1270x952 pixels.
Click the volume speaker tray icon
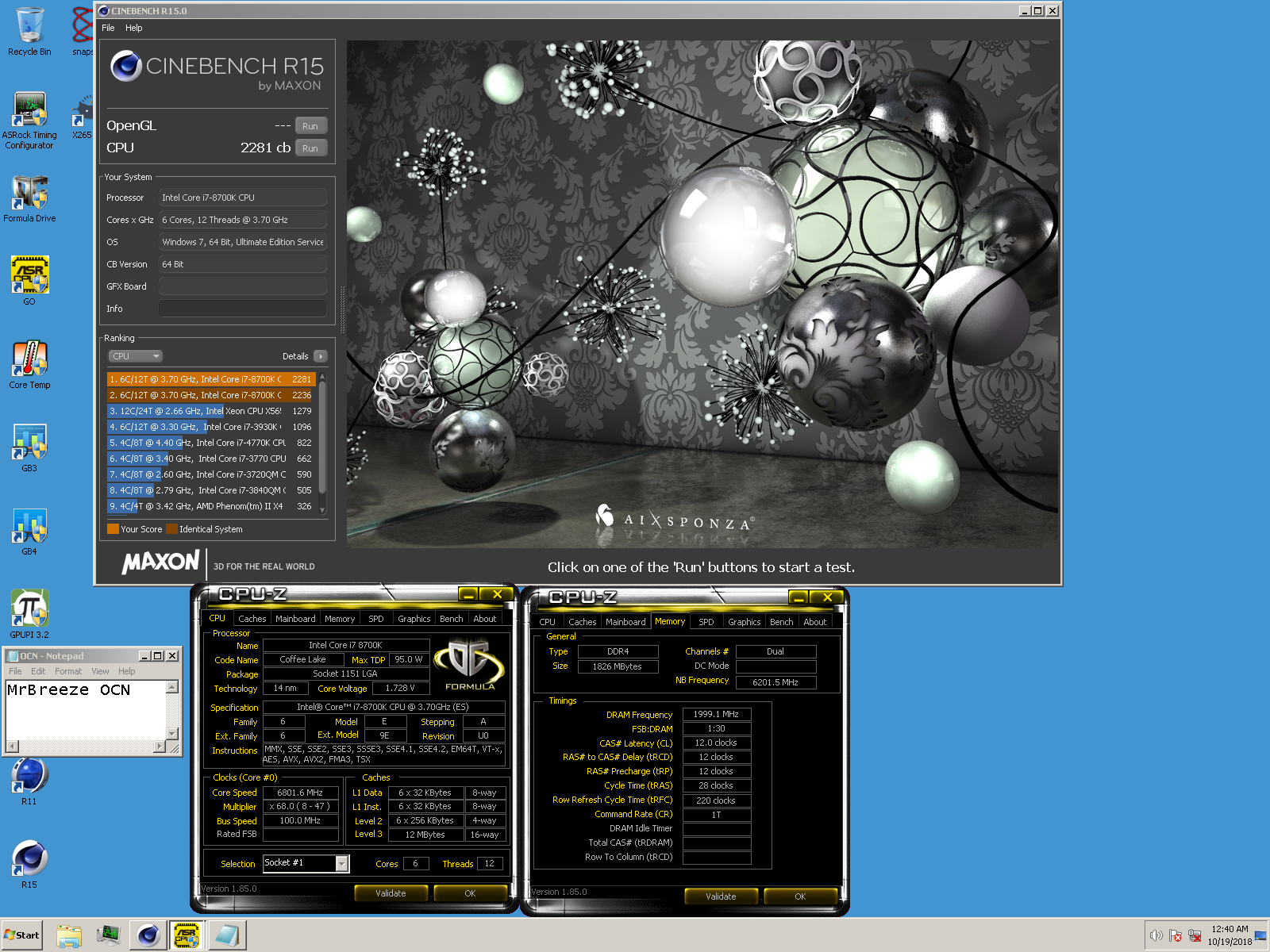(1156, 935)
